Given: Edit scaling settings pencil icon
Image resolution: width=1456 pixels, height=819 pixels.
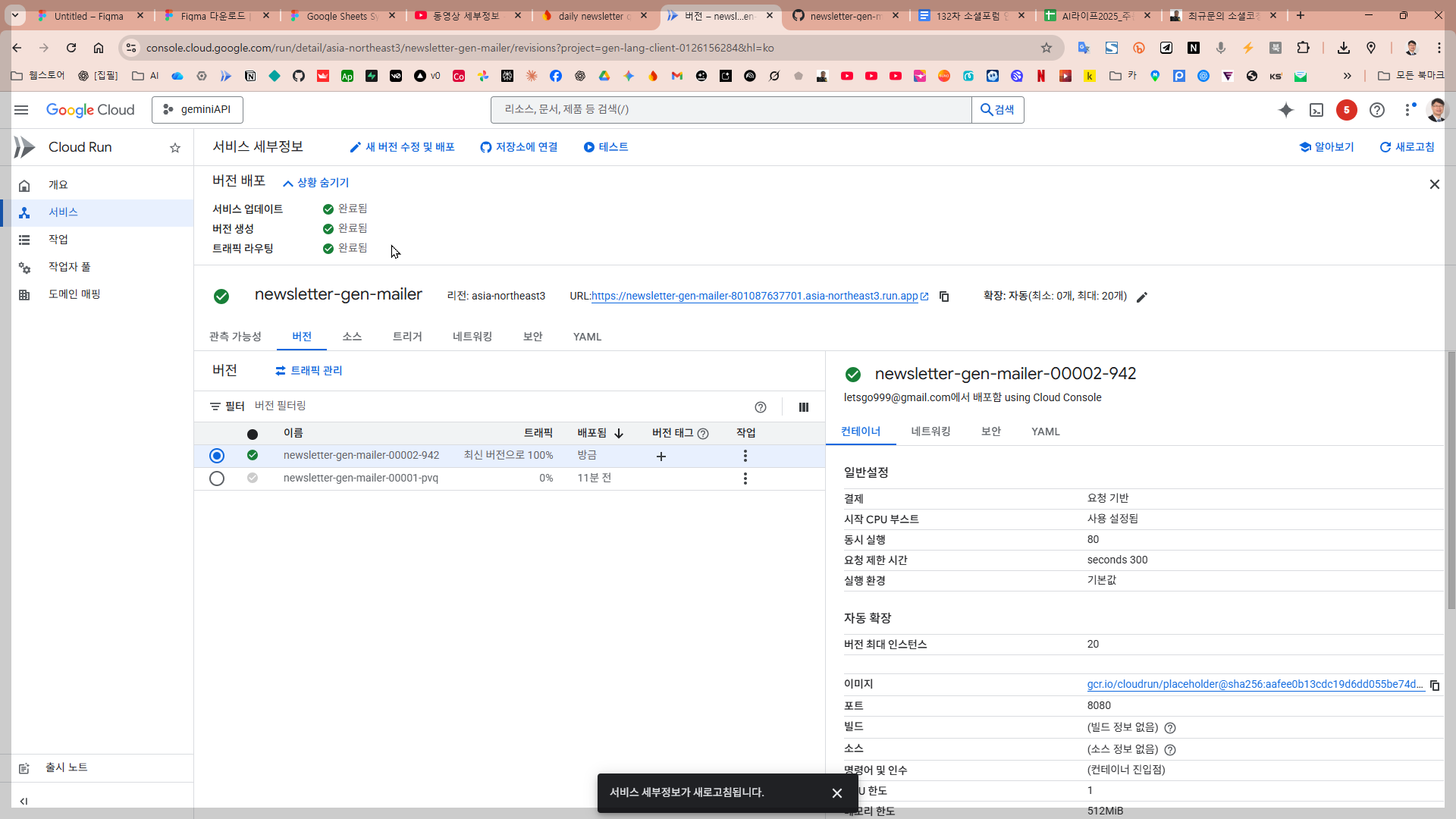Looking at the screenshot, I should [1142, 297].
